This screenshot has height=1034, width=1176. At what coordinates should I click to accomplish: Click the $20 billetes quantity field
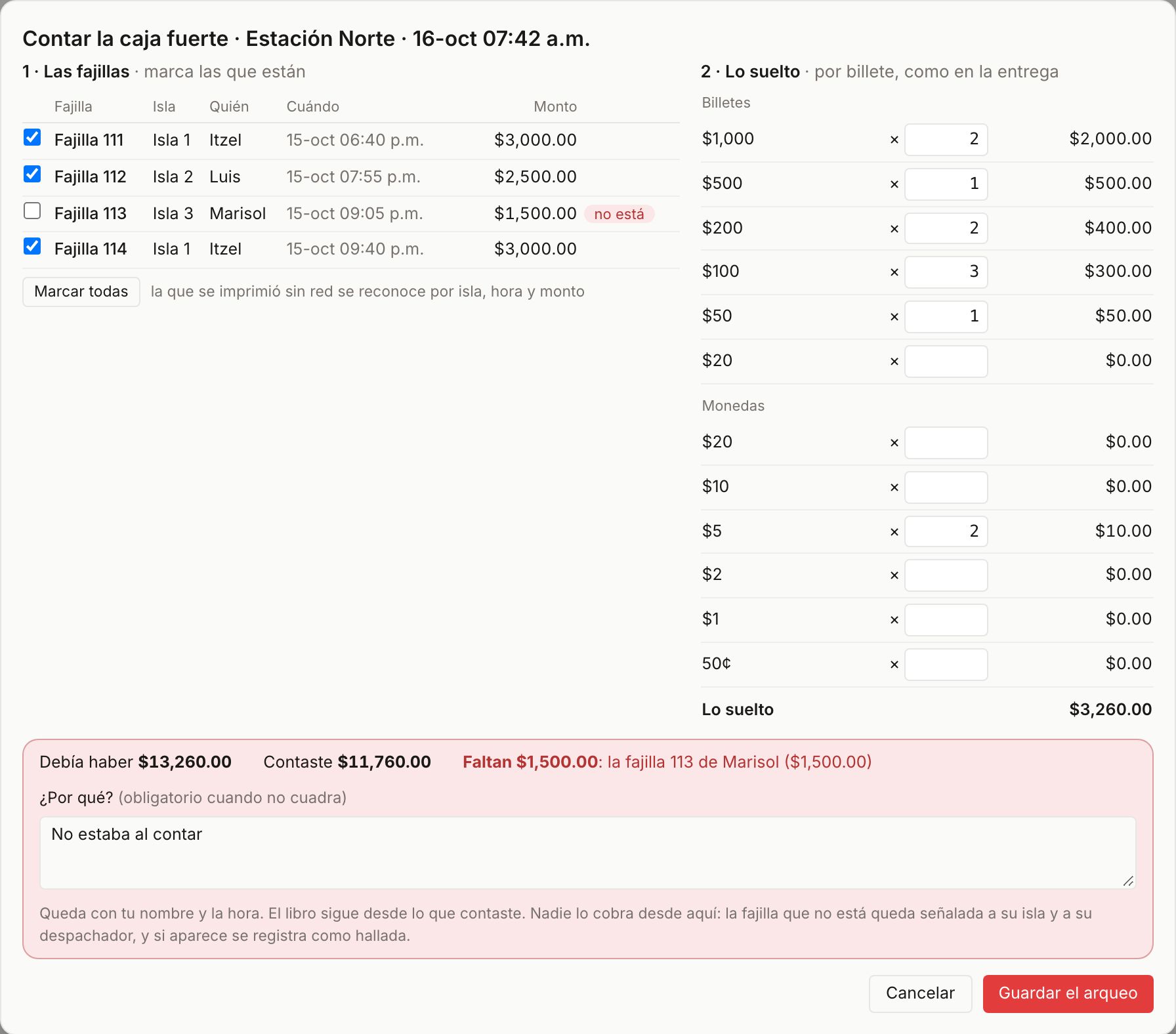click(x=946, y=361)
